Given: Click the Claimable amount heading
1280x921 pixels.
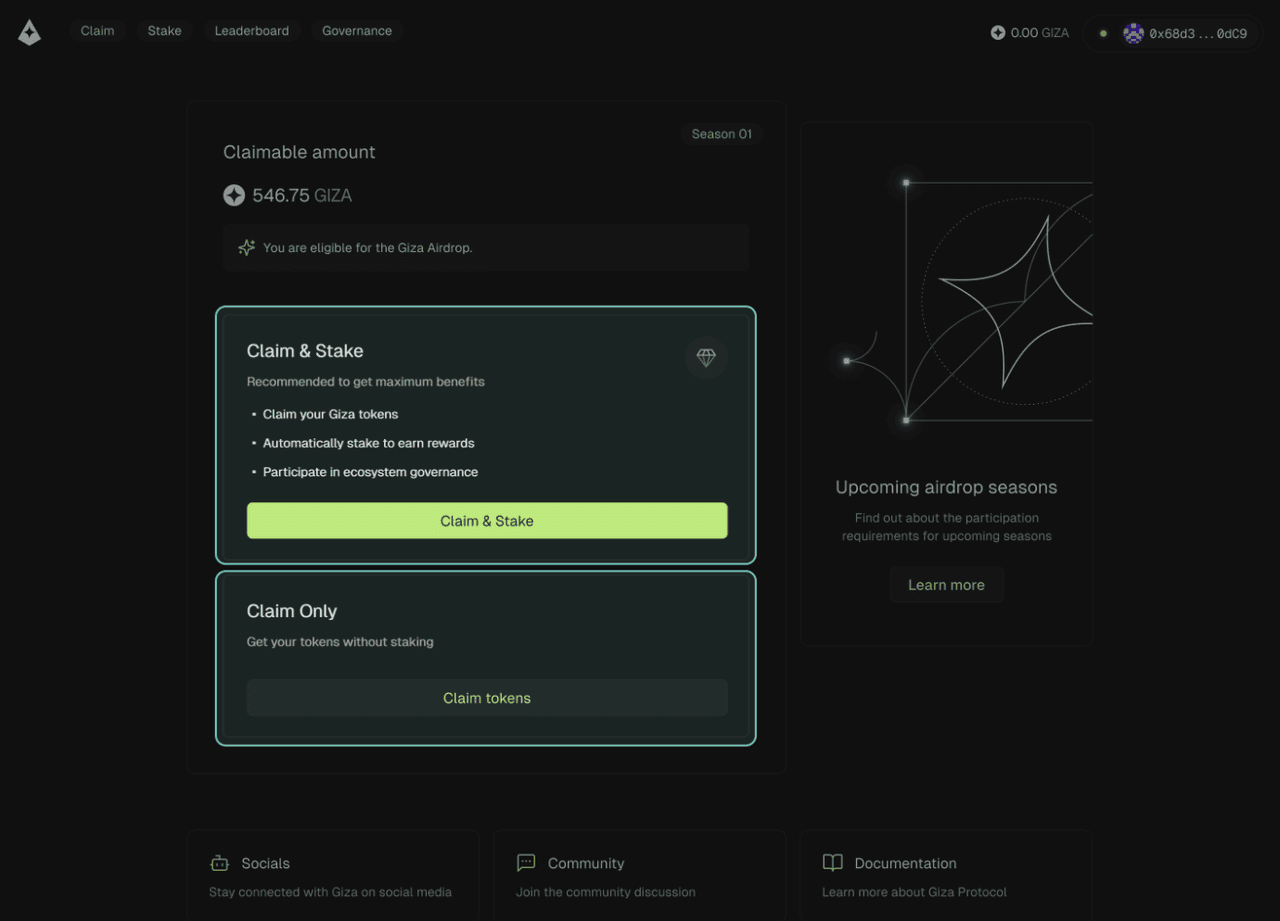Looking at the screenshot, I should pos(299,152).
